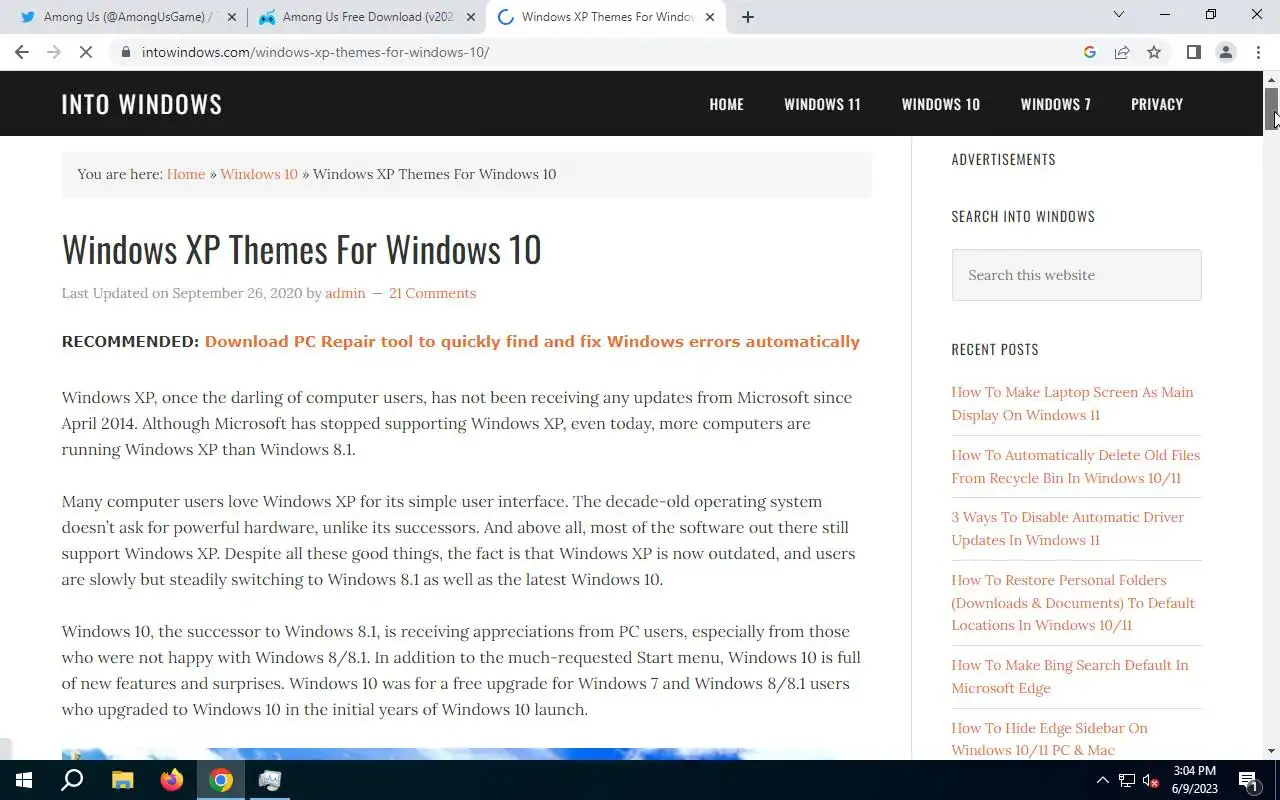
Task: Click muted volume tray icon
Action: [x=1151, y=780]
